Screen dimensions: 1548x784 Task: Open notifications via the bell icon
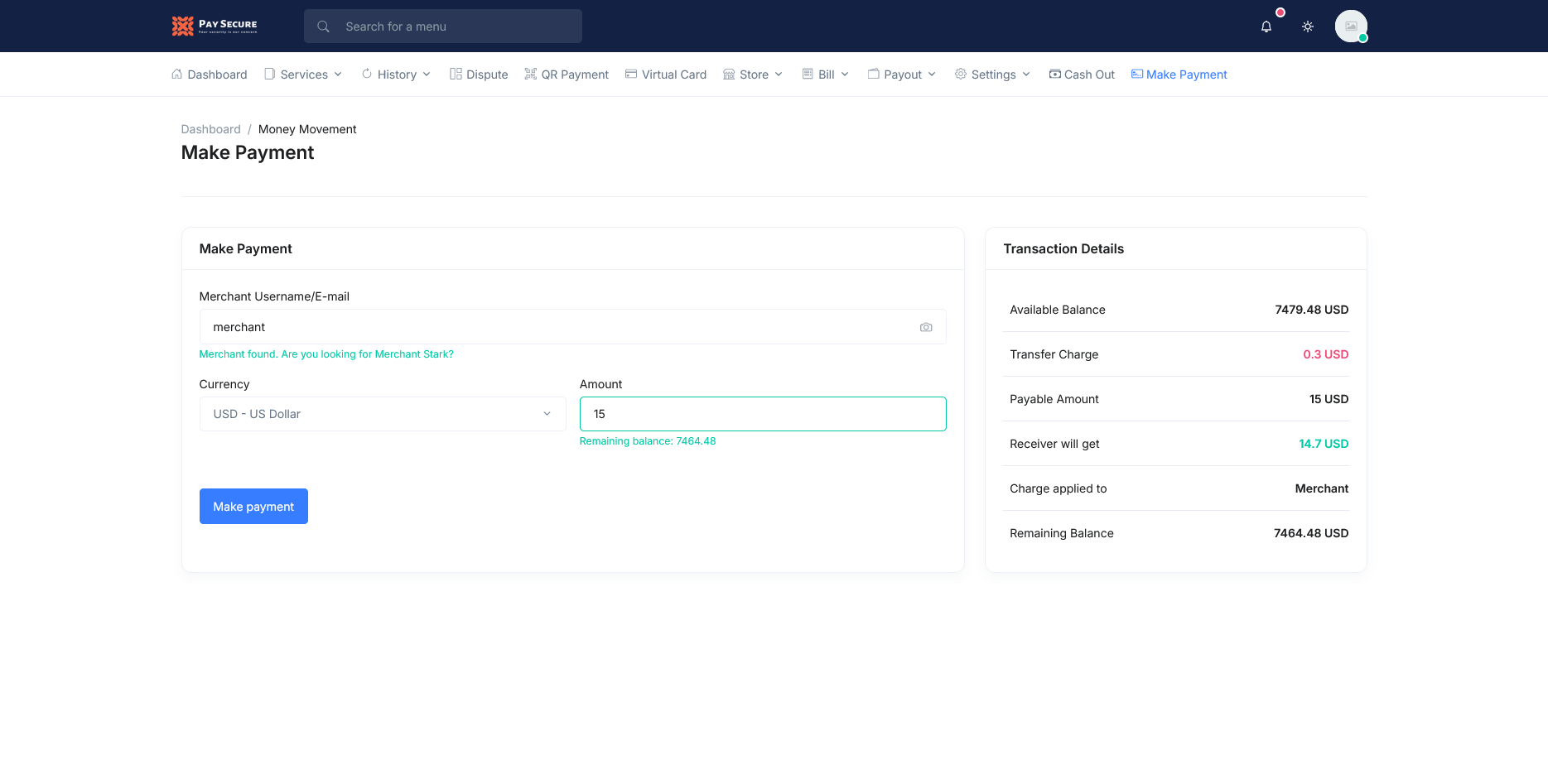[1266, 26]
